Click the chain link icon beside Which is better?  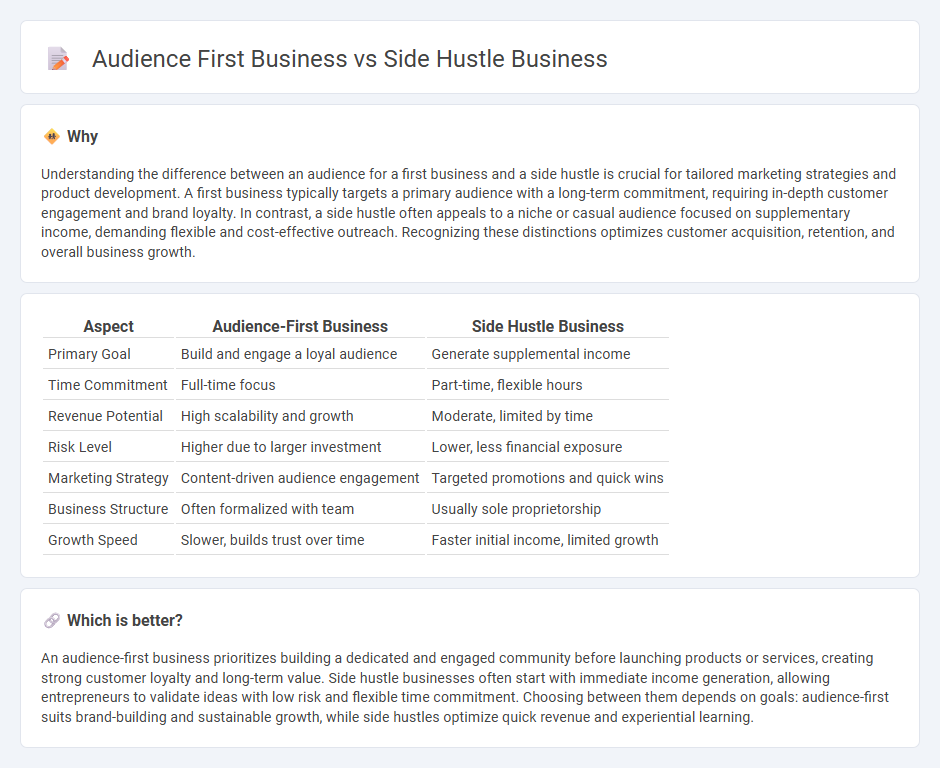click(52, 621)
